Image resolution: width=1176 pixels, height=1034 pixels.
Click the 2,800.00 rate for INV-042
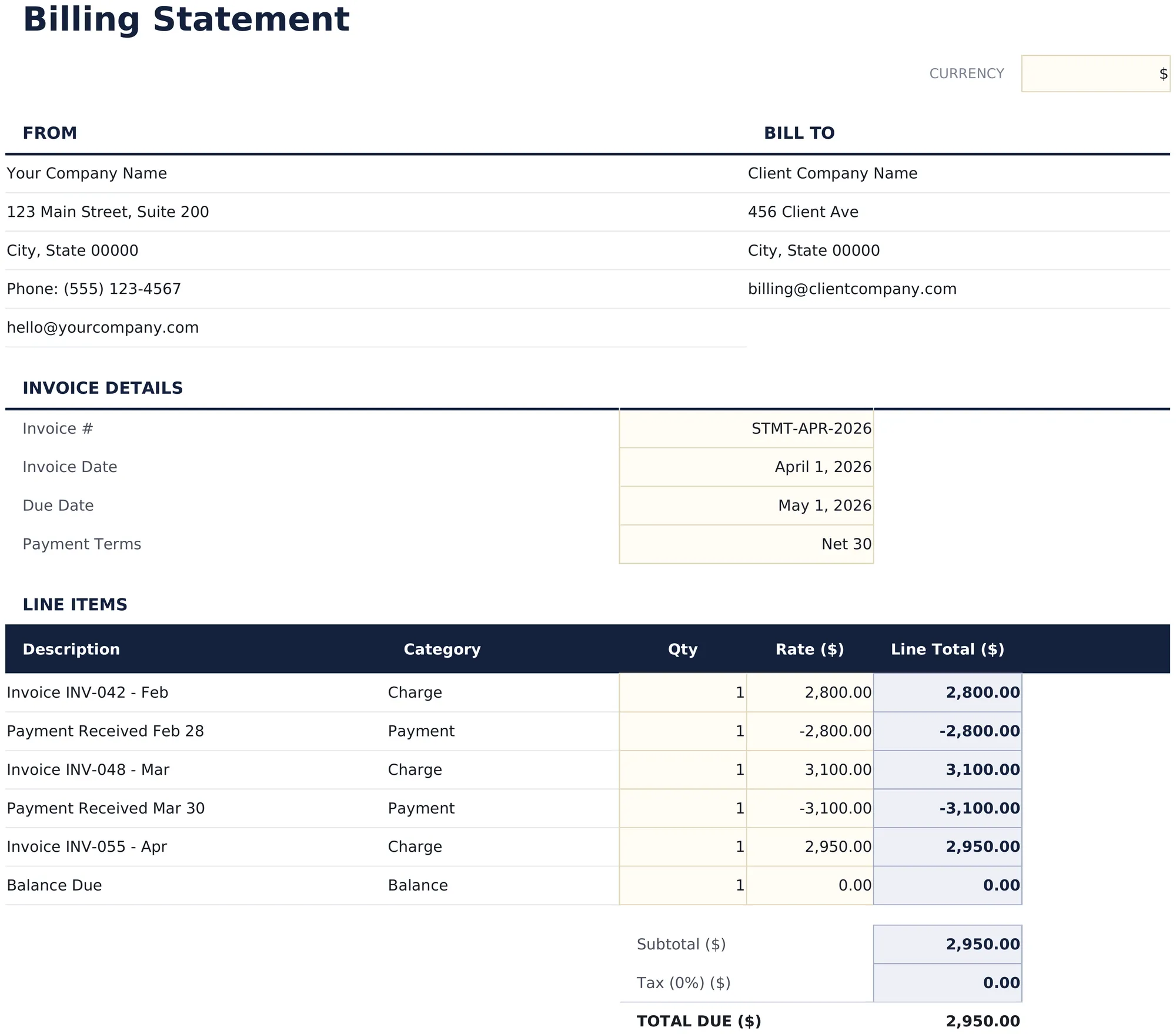click(x=810, y=692)
